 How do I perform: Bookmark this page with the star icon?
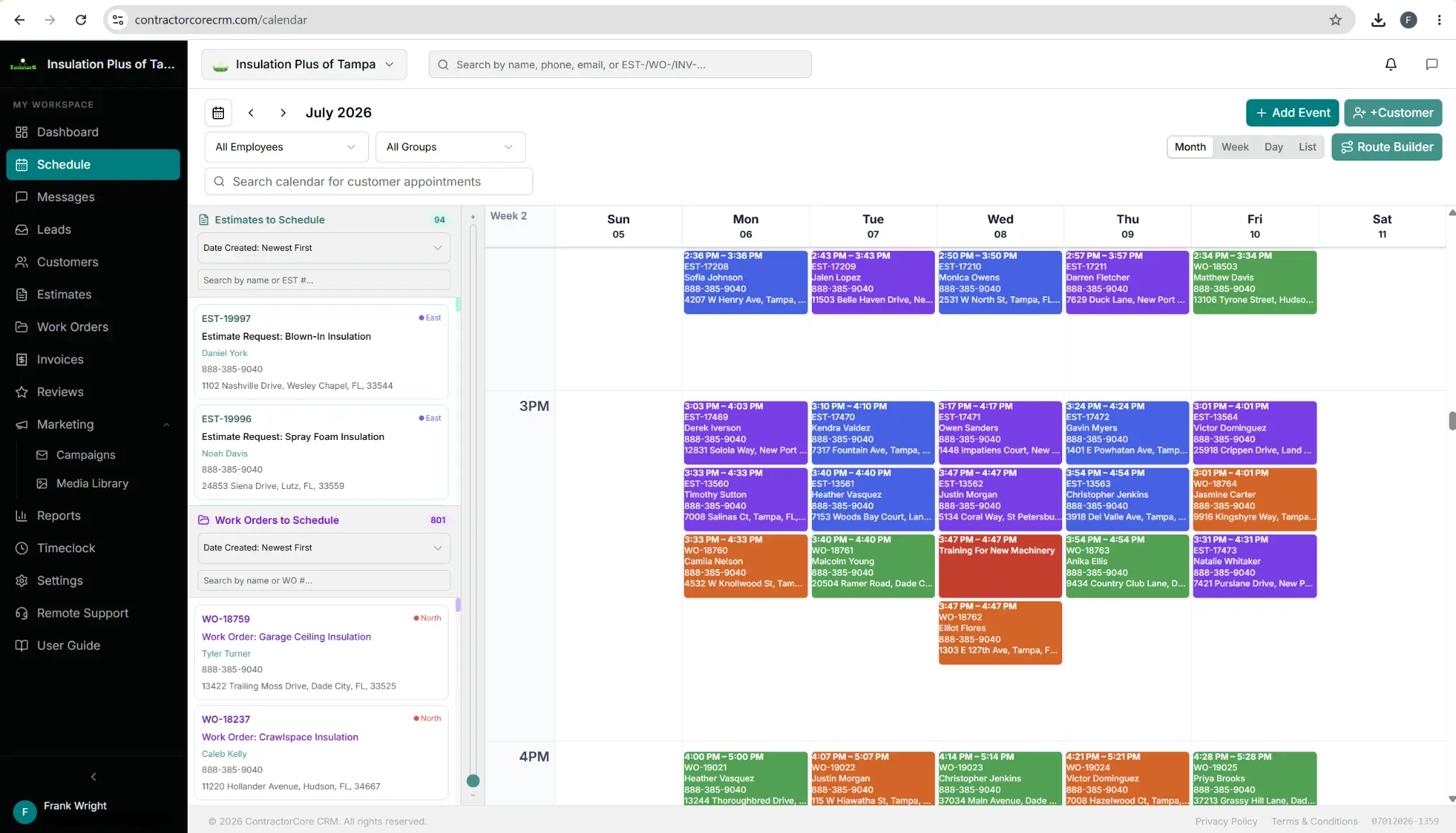pyautogui.click(x=1335, y=20)
